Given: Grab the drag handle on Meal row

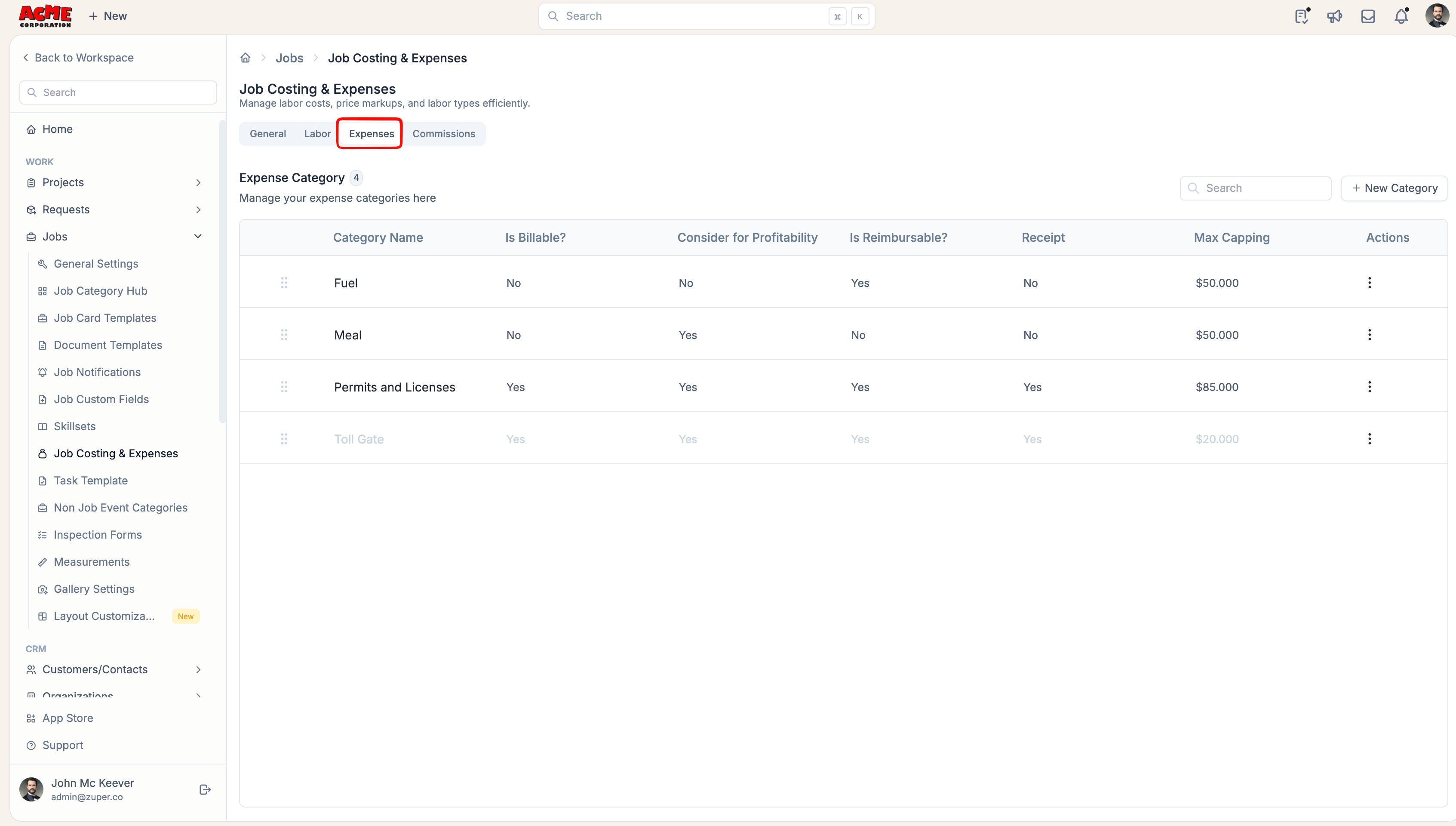Looking at the screenshot, I should (x=284, y=335).
